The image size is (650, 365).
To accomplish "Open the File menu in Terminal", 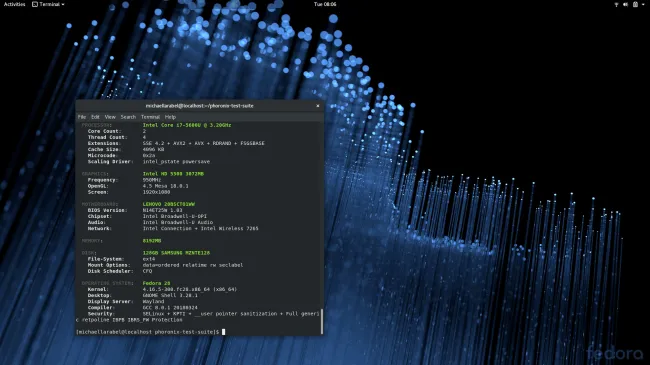I will point(82,117).
